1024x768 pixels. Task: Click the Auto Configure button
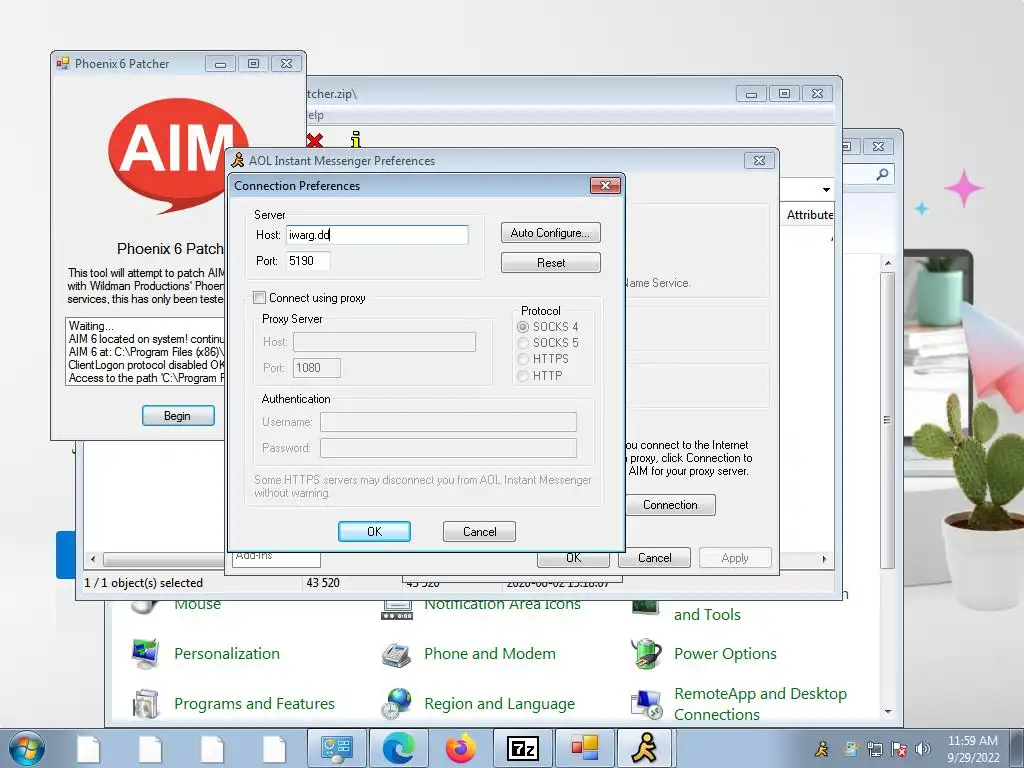(551, 233)
